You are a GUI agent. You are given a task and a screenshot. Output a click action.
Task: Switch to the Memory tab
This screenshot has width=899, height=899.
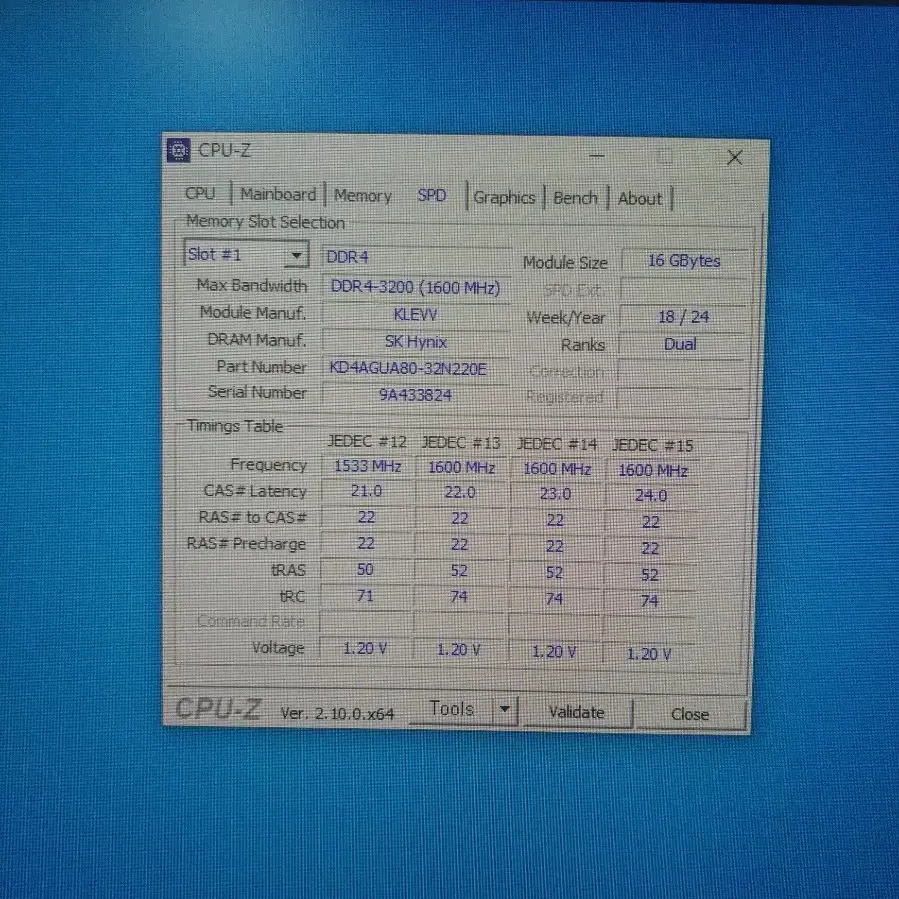pos(363,196)
